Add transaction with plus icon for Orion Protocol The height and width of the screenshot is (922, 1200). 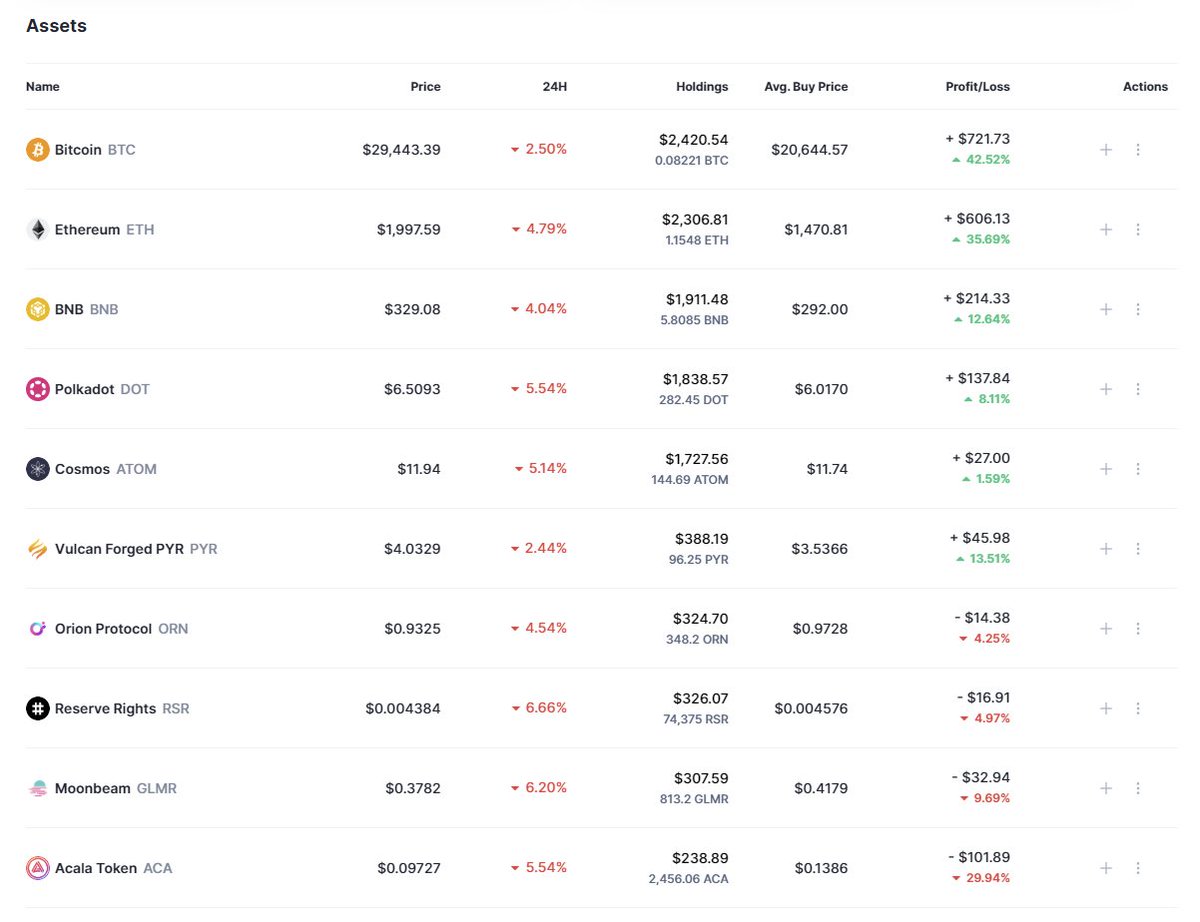click(x=1106, y=629)
